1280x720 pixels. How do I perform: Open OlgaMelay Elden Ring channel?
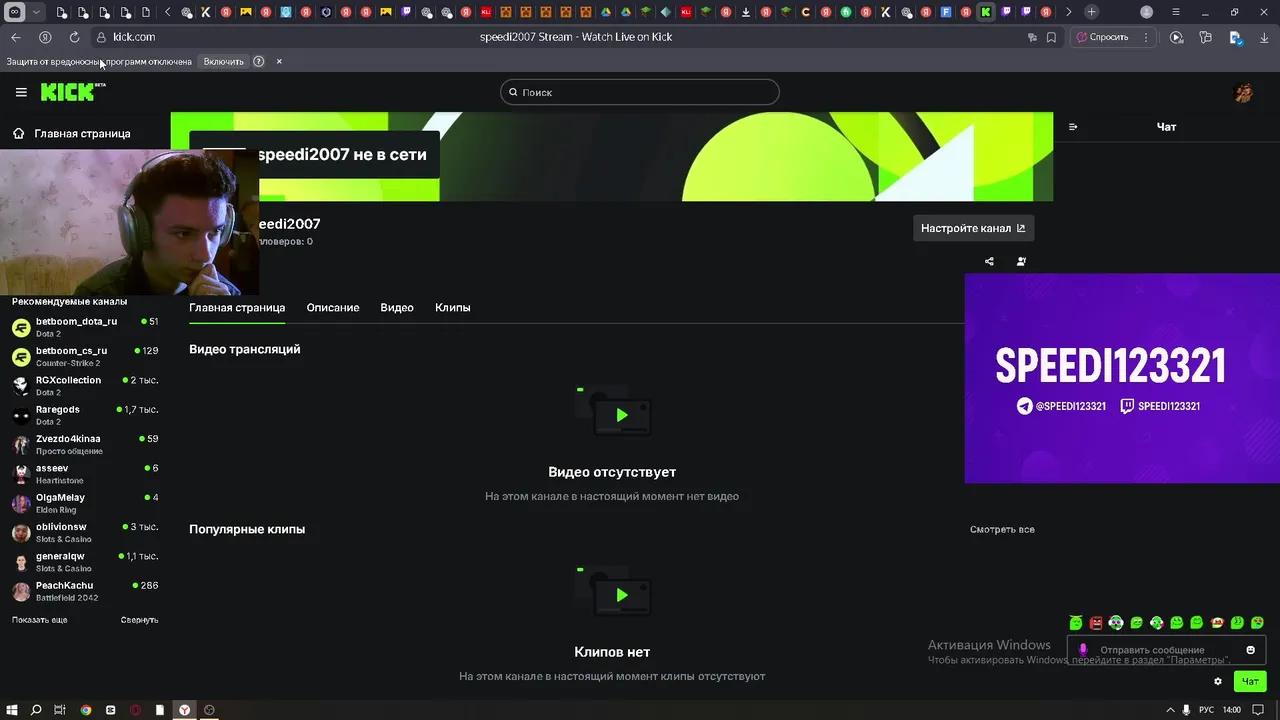(85, 503)
